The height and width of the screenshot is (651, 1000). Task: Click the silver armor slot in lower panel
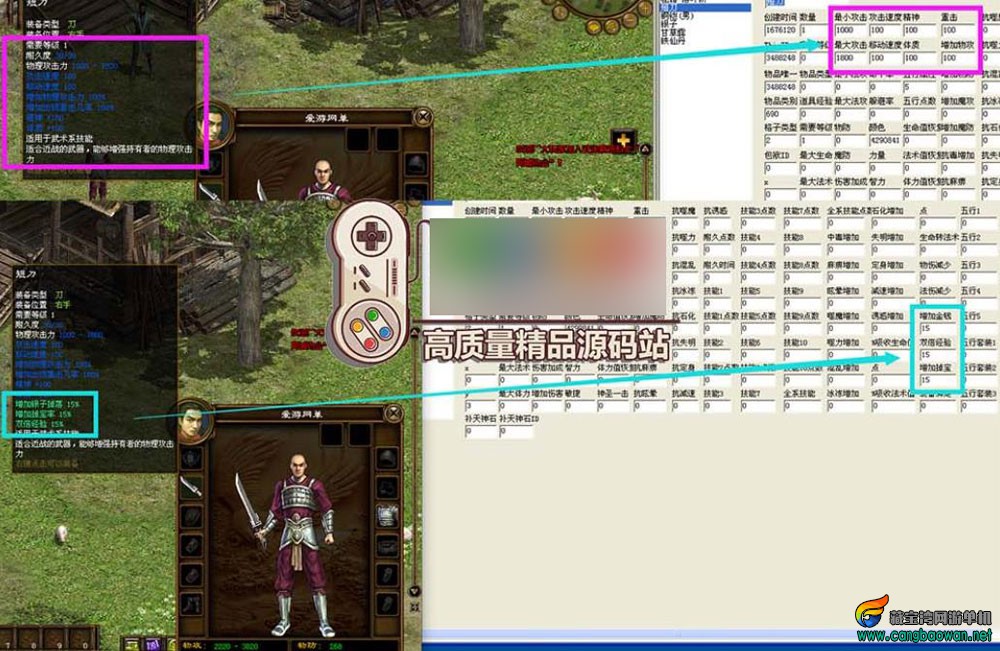tap(387, 516)
